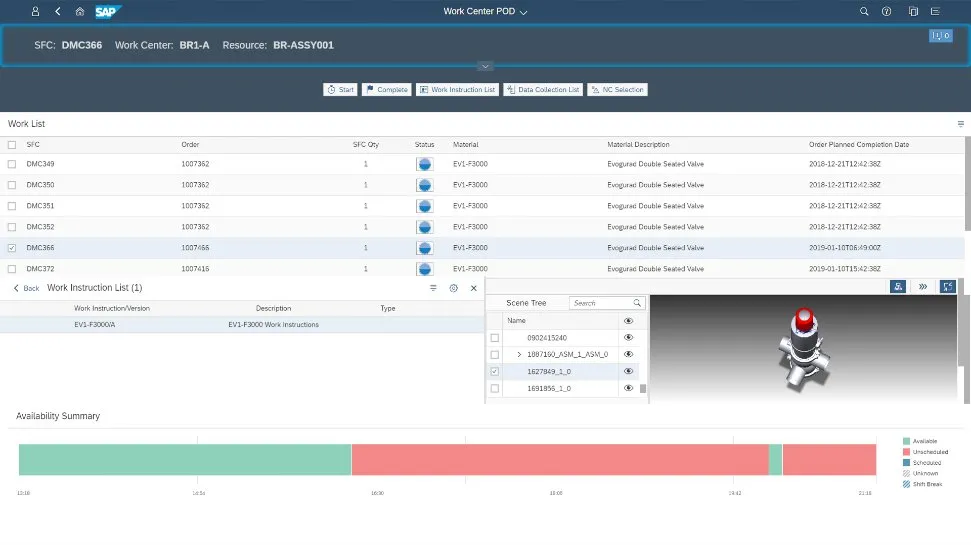Select the DMC349 row checkbox
Image resolution: width=971 pixels, height=545 pixels.
pyautogui.click(x=12, y=164)
